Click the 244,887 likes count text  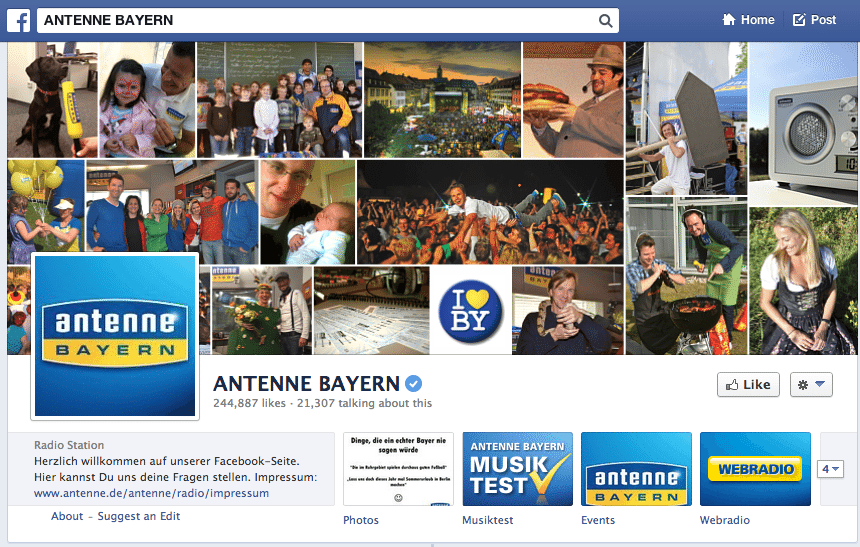[250, 403]
